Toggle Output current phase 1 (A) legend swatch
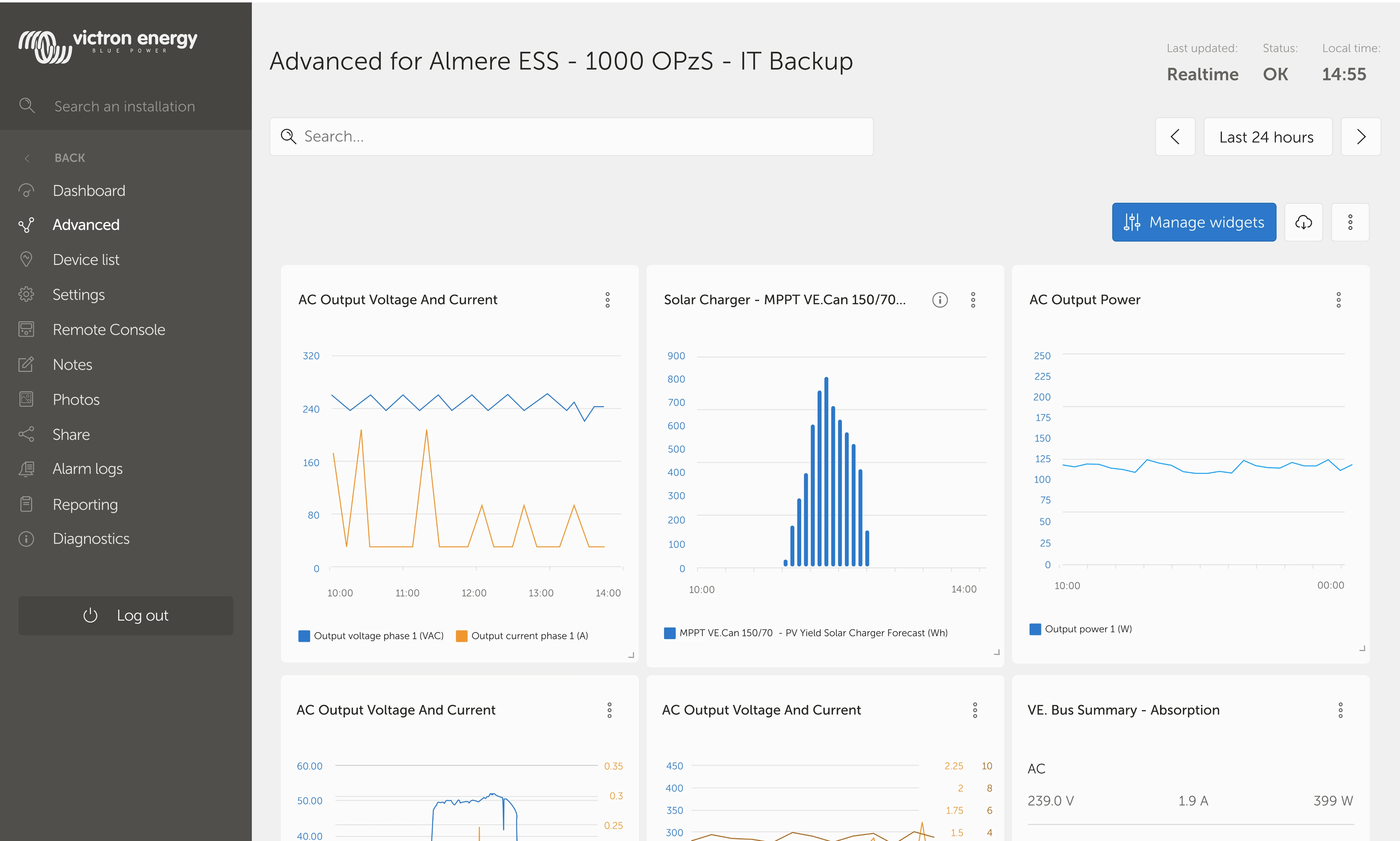1400x841 pixels. point(462,636)
